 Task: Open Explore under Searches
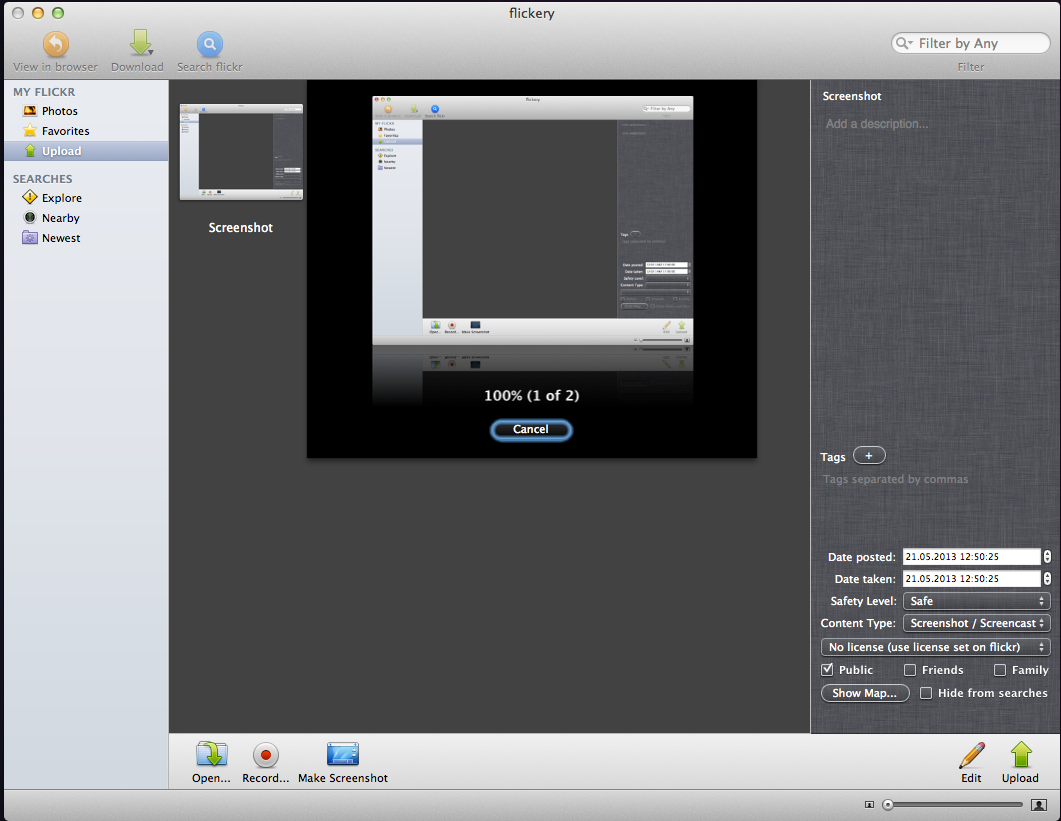point(61,198)
